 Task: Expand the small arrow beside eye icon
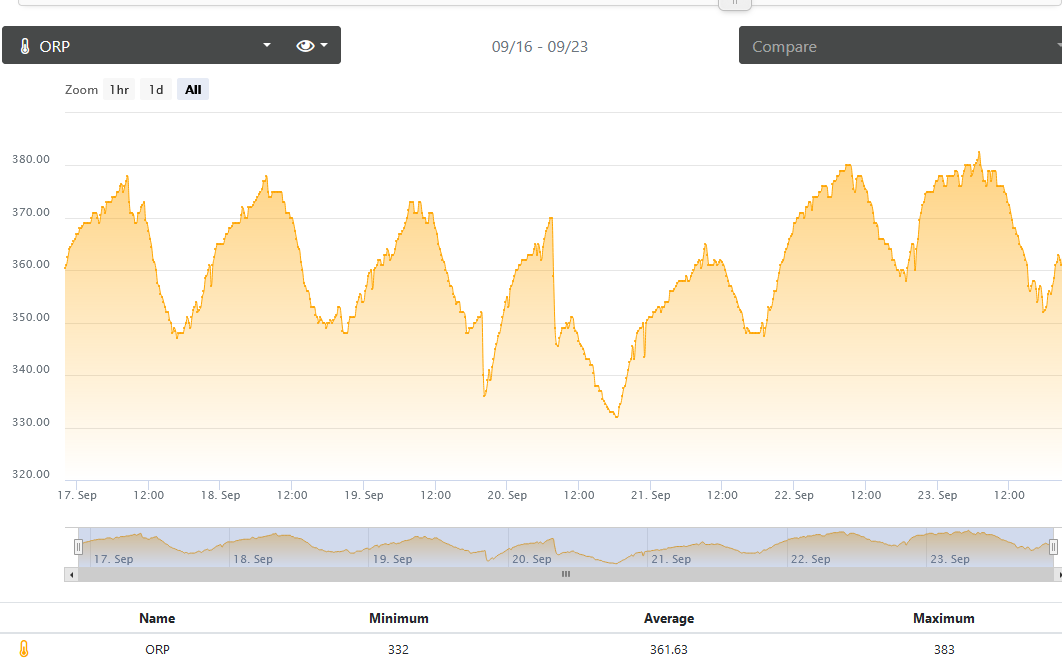(324, 45)
